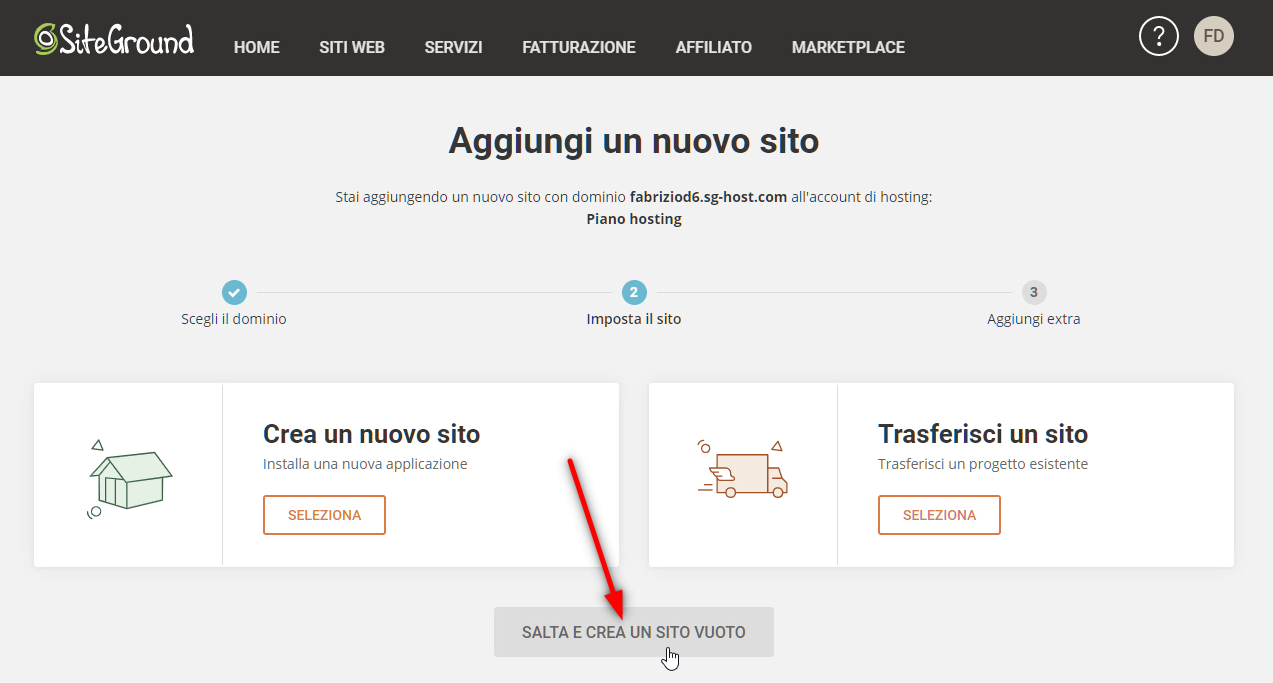Open FATTURAZIONE menu item
This screenshot has width=1273, height=683.
(x=579, y=47)
